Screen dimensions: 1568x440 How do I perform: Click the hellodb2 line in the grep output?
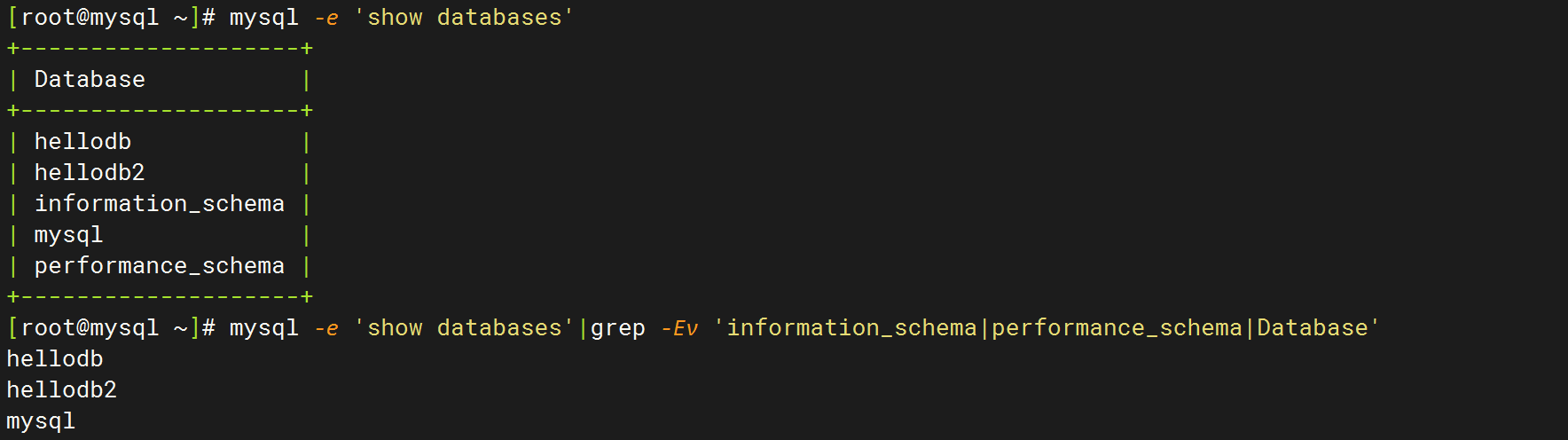62,390
